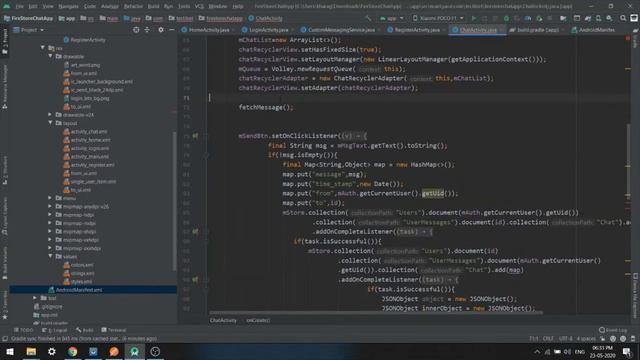Collapse the res folder
The height and width of the screenshot is (360, 640).
tap(43, 48)
